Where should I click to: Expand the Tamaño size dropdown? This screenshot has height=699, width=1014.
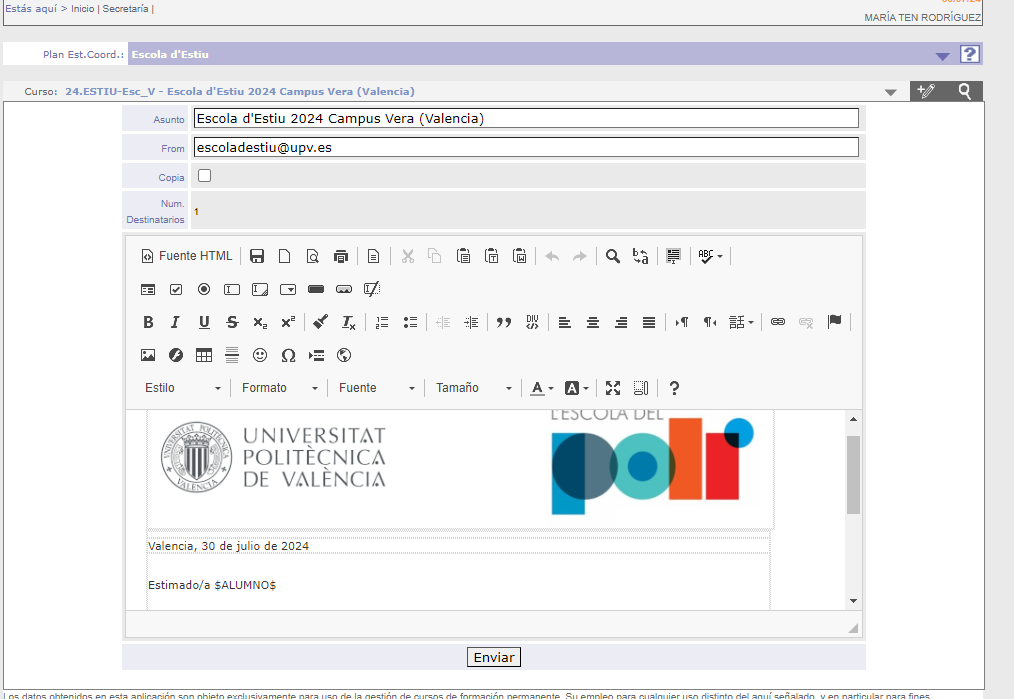473,388
